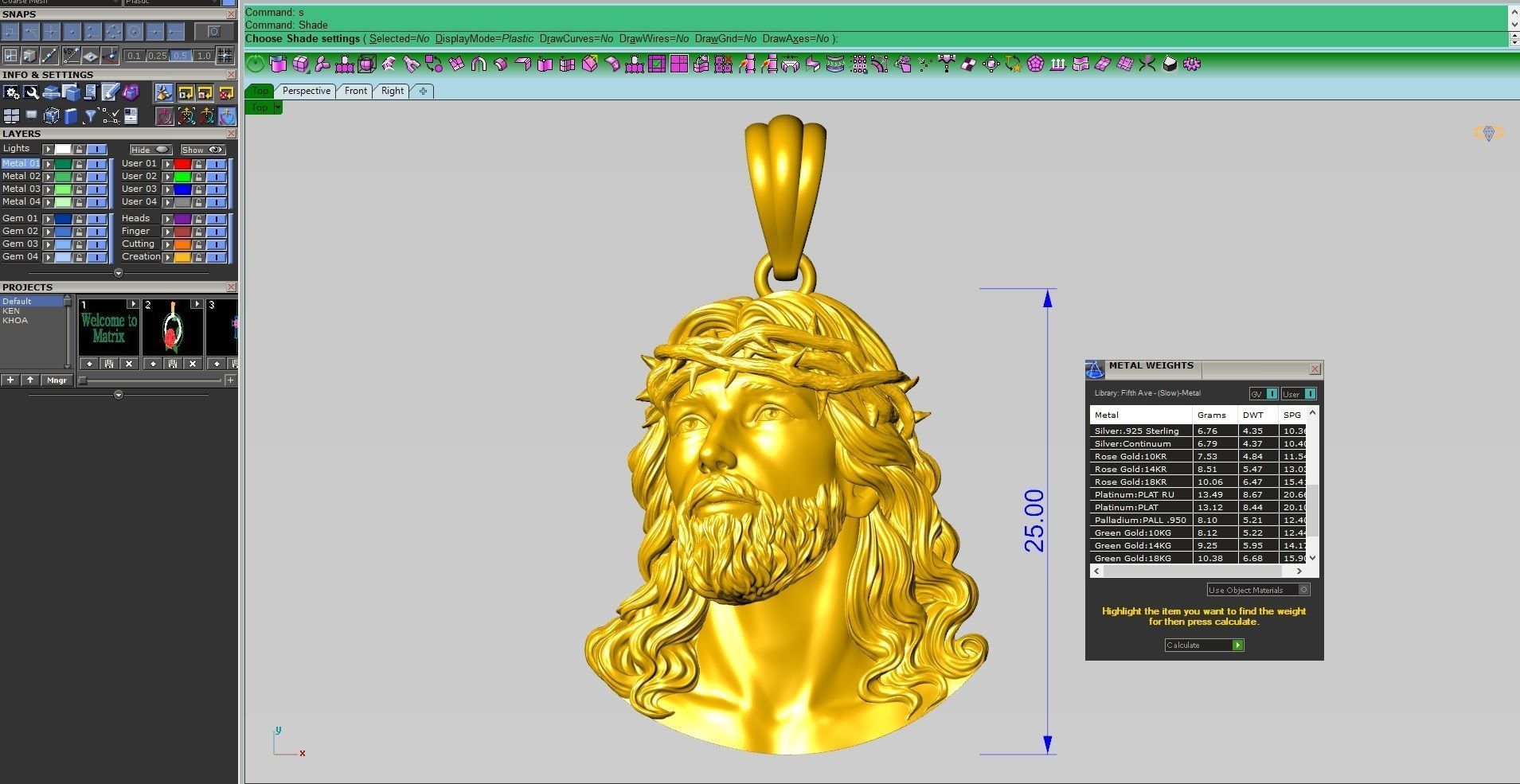Click the three upward arrows surface icon
1520x784 pixels.
(1057, 64)
